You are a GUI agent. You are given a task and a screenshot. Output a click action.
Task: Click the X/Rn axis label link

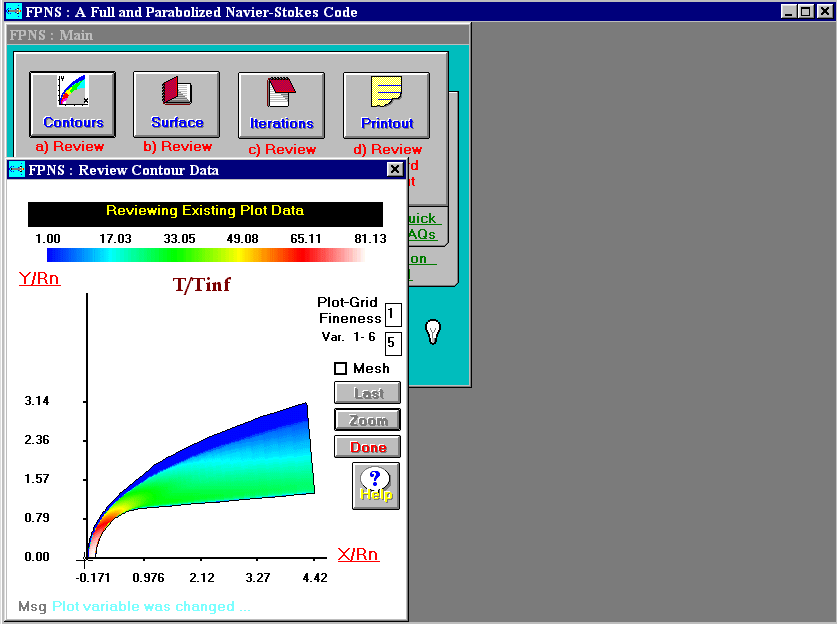[358, 555]
